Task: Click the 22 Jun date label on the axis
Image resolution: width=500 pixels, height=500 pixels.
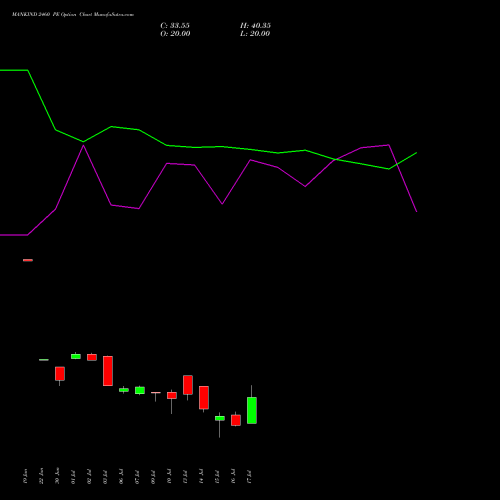Action: pyautogui.click(x=42, y=476)
